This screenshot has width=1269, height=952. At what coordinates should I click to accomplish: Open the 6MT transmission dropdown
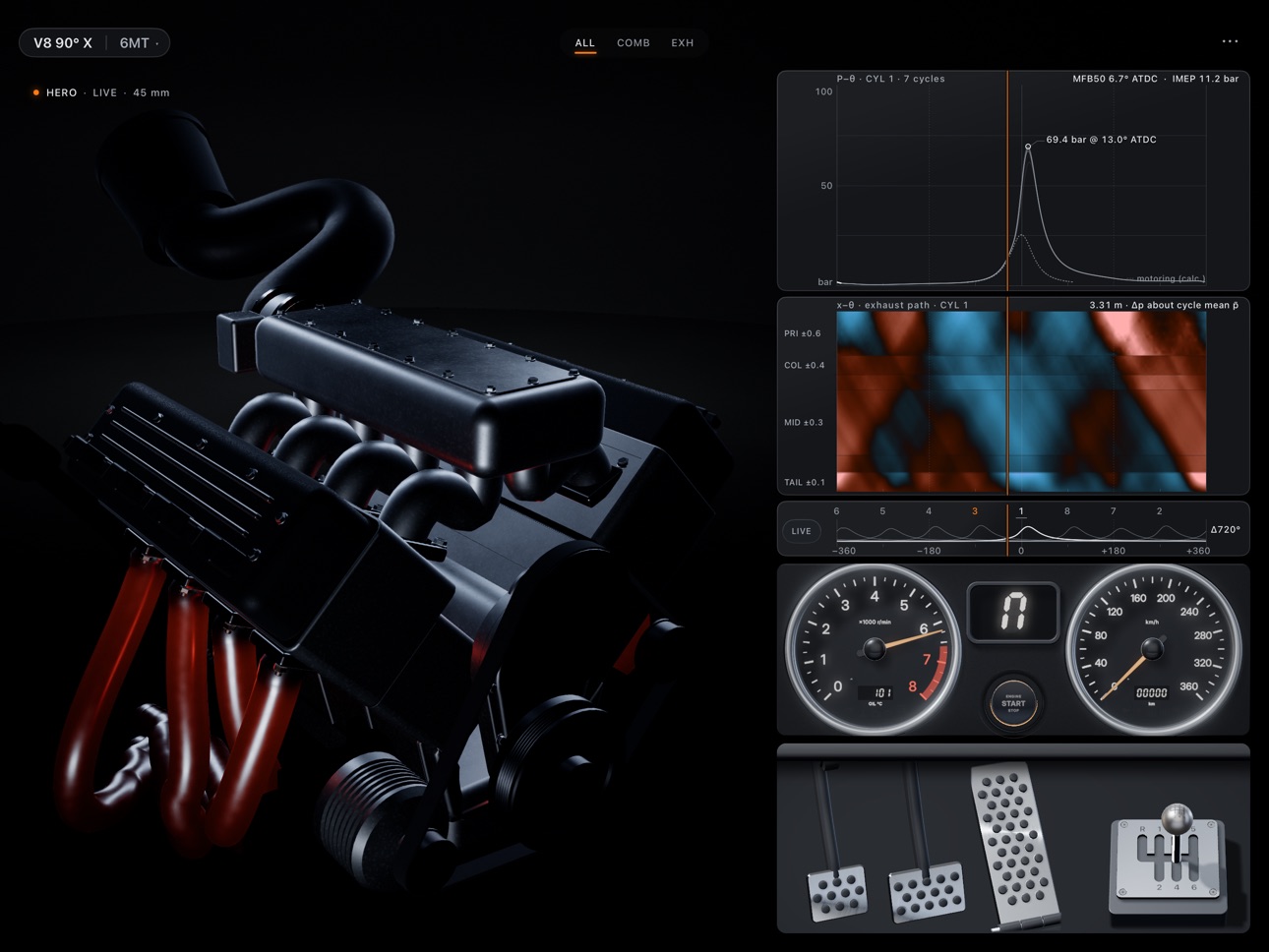139,43
